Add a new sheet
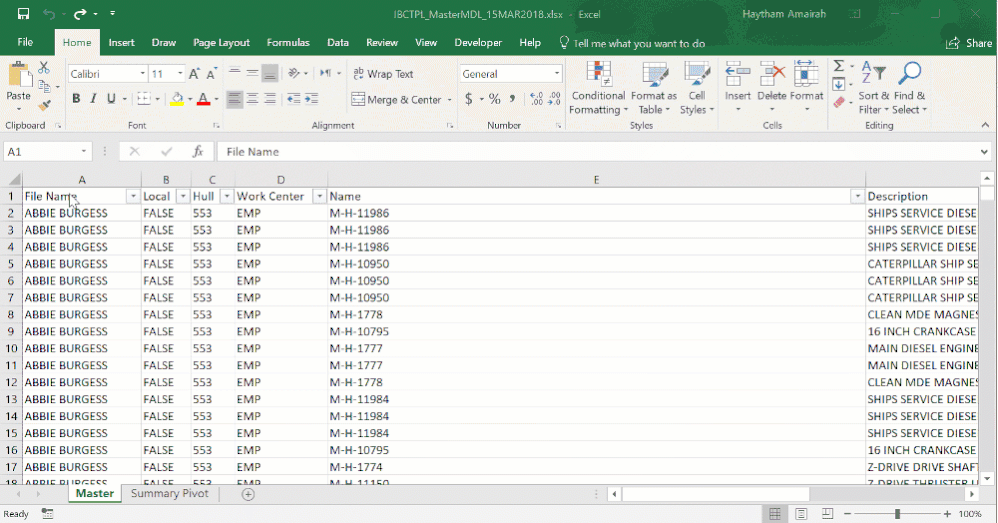Viewport: 998px width, 523px height. point(248,494)
